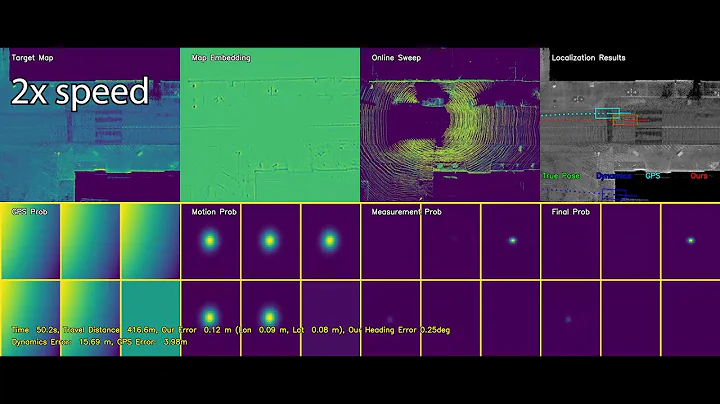Click the "Dynamics Error: 15.69 m" readout
Viewport: 720px width, 404px height.
(62, 342)
